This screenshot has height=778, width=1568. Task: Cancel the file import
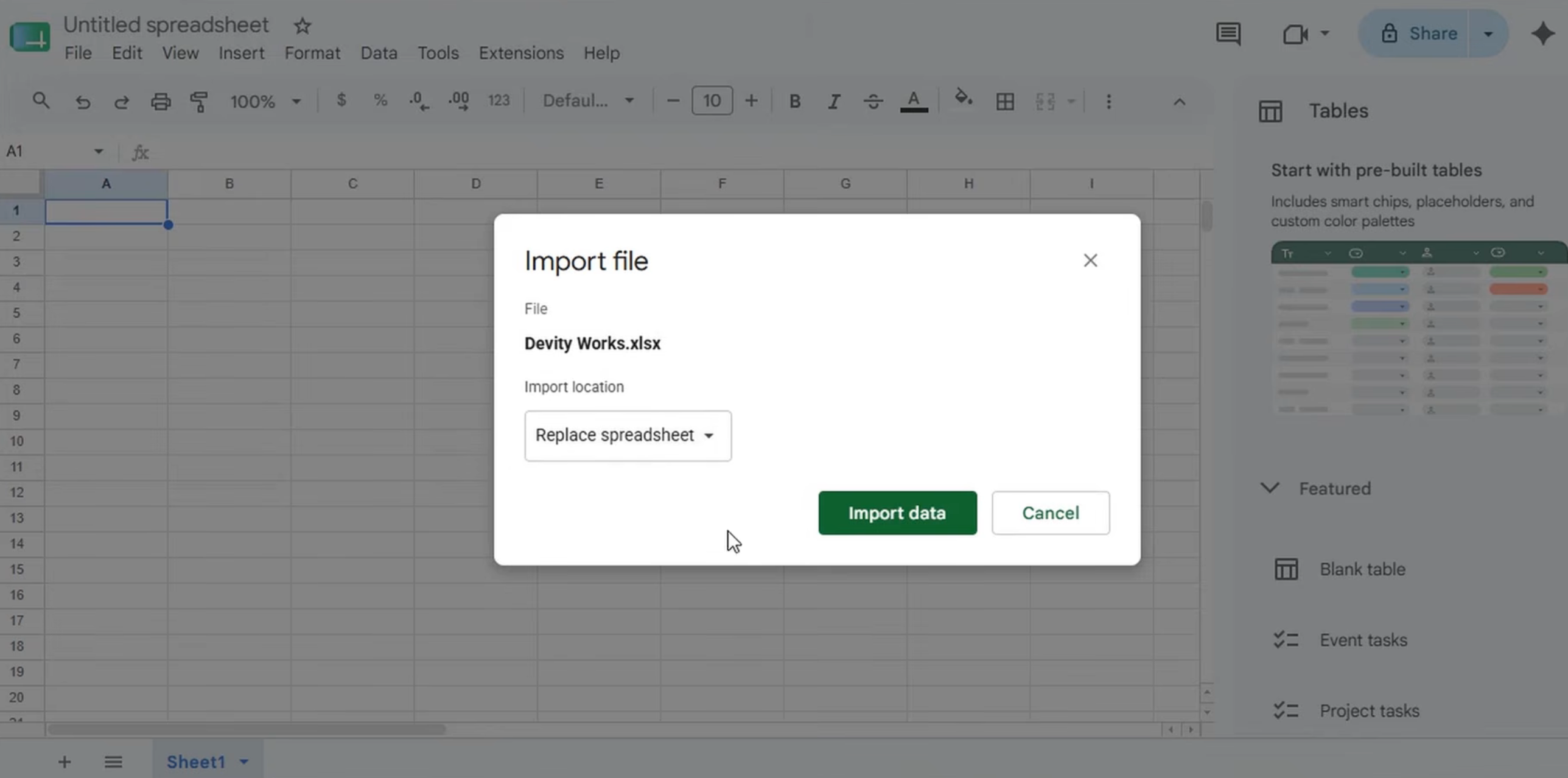[1051, 513]
